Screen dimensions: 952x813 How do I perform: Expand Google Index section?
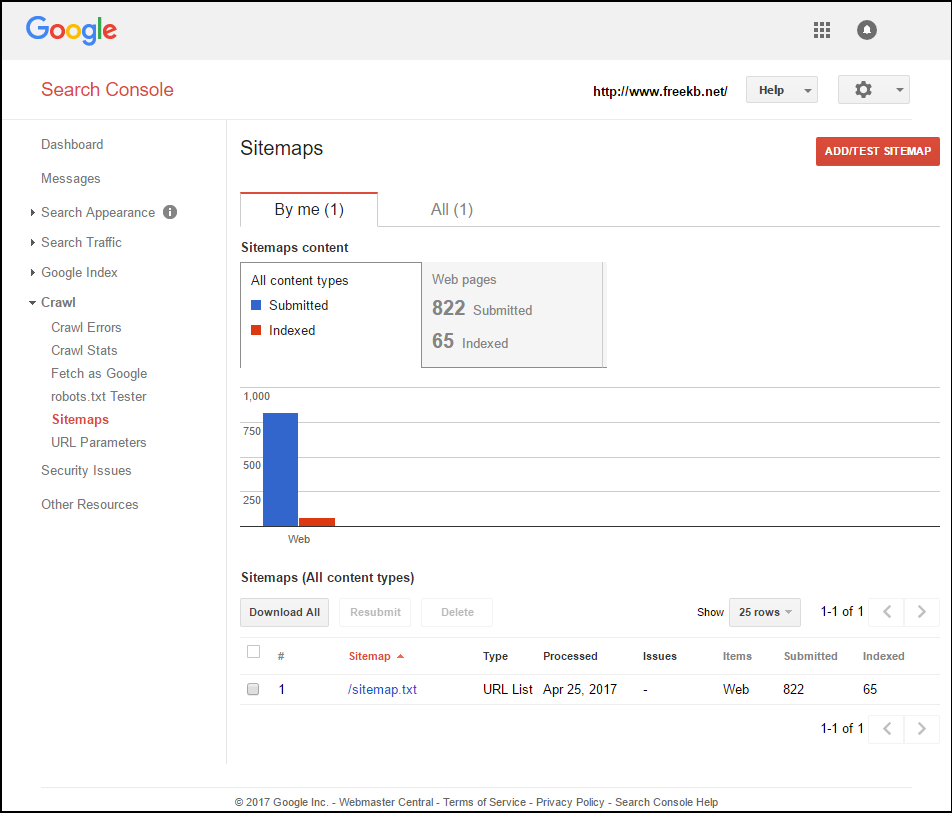[x=32, y=273]
